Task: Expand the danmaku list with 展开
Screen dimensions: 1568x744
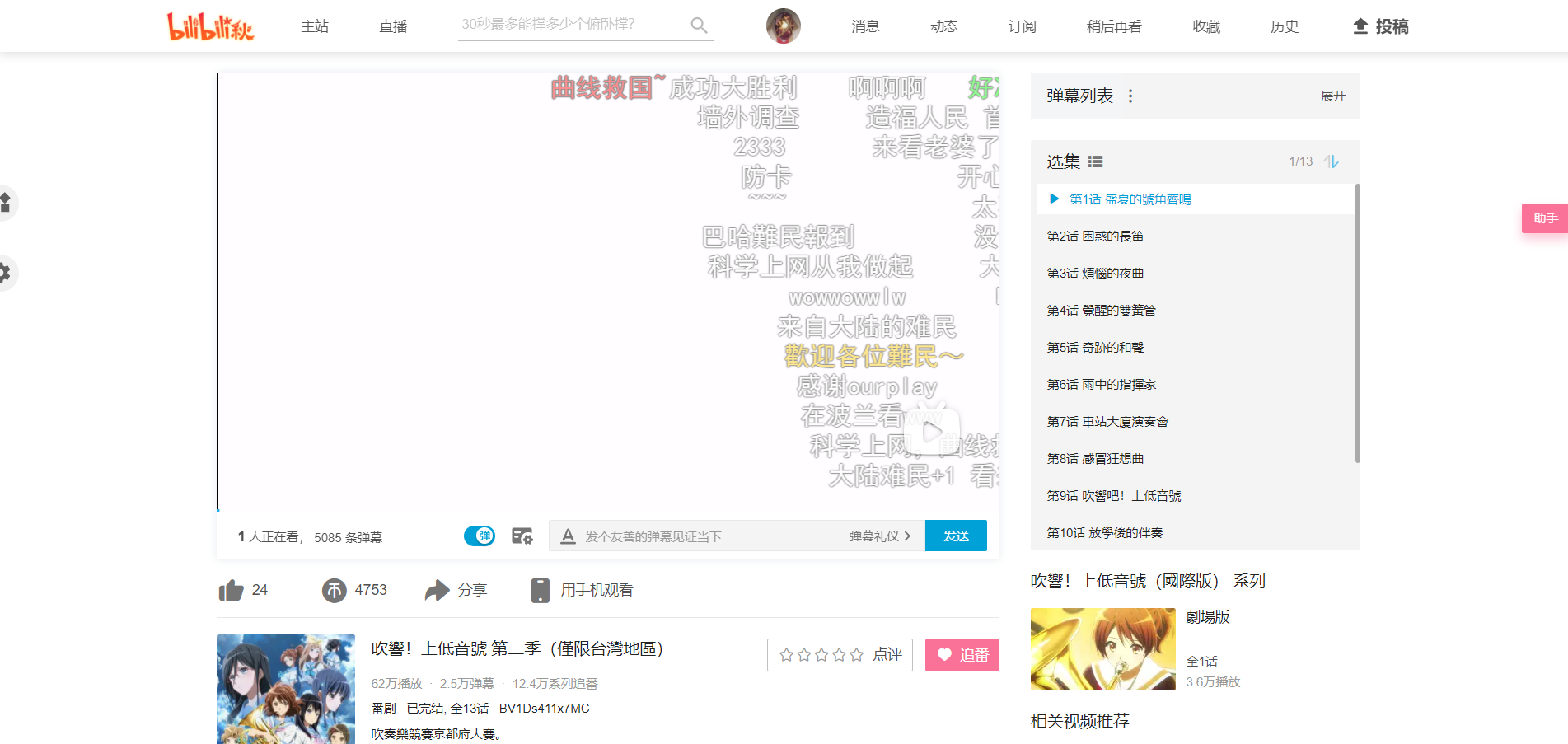Action: (x=1332, y=96)
